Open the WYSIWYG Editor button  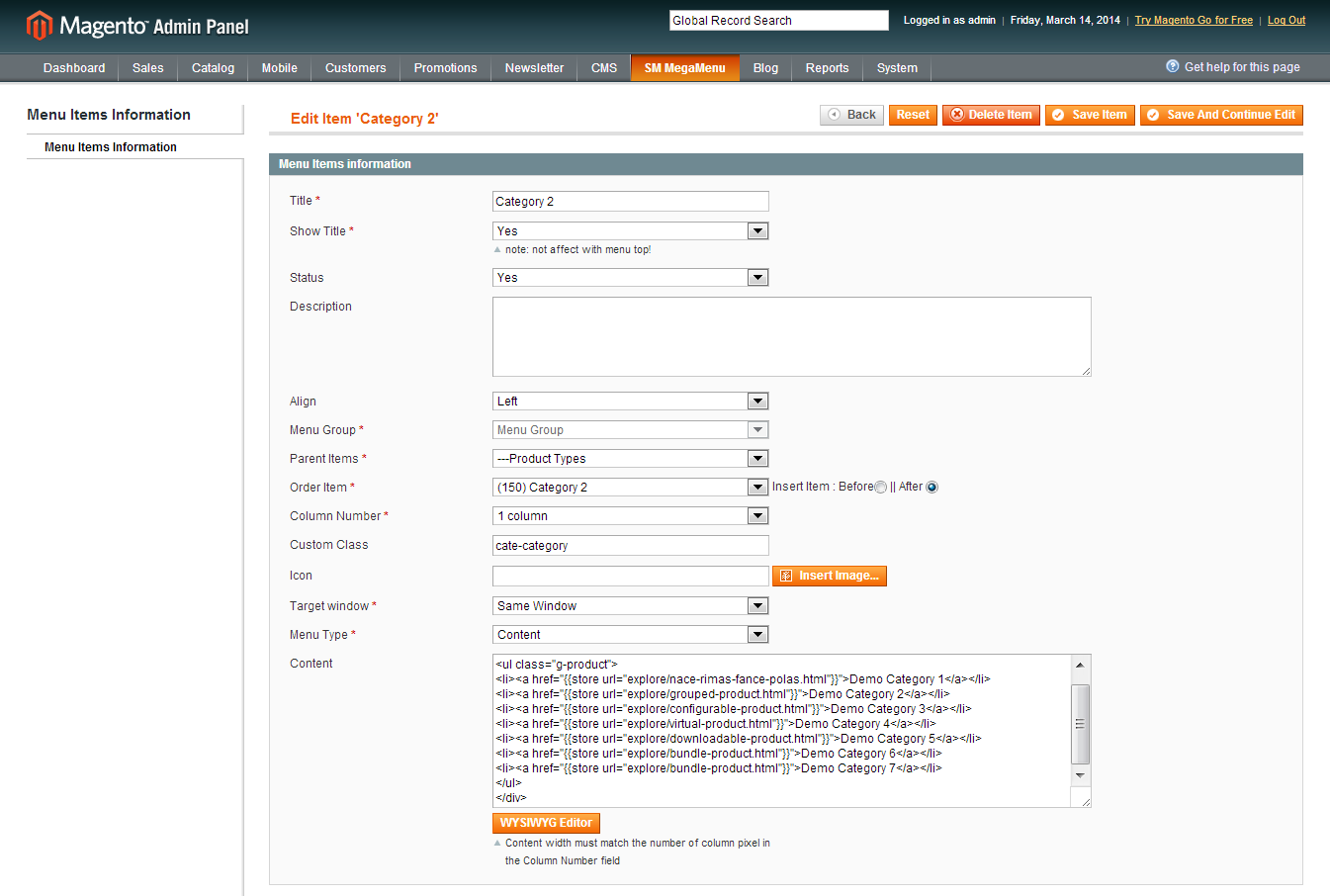point(546,823)
